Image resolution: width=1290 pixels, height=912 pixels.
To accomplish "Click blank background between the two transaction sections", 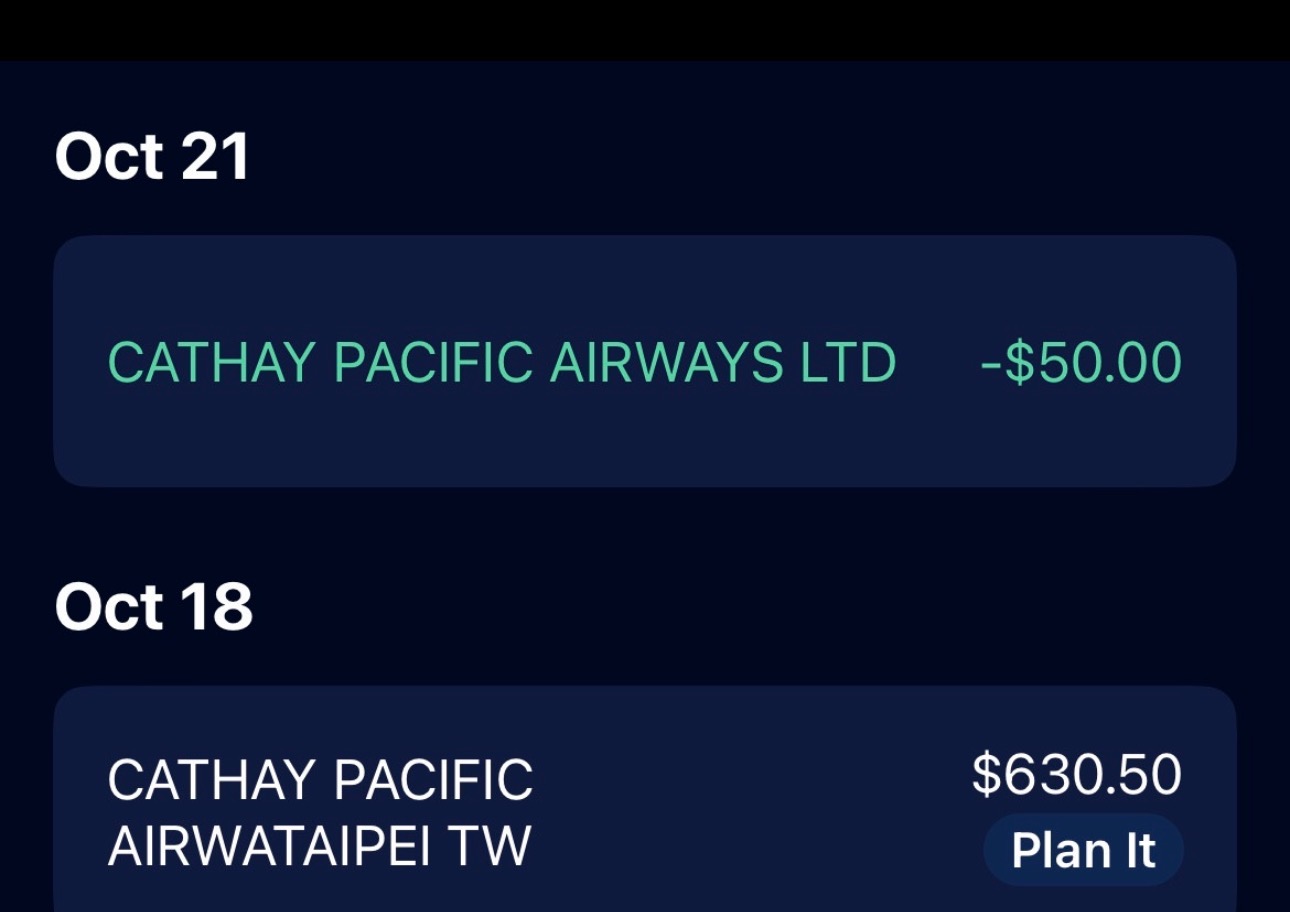I will pos(645,530).
